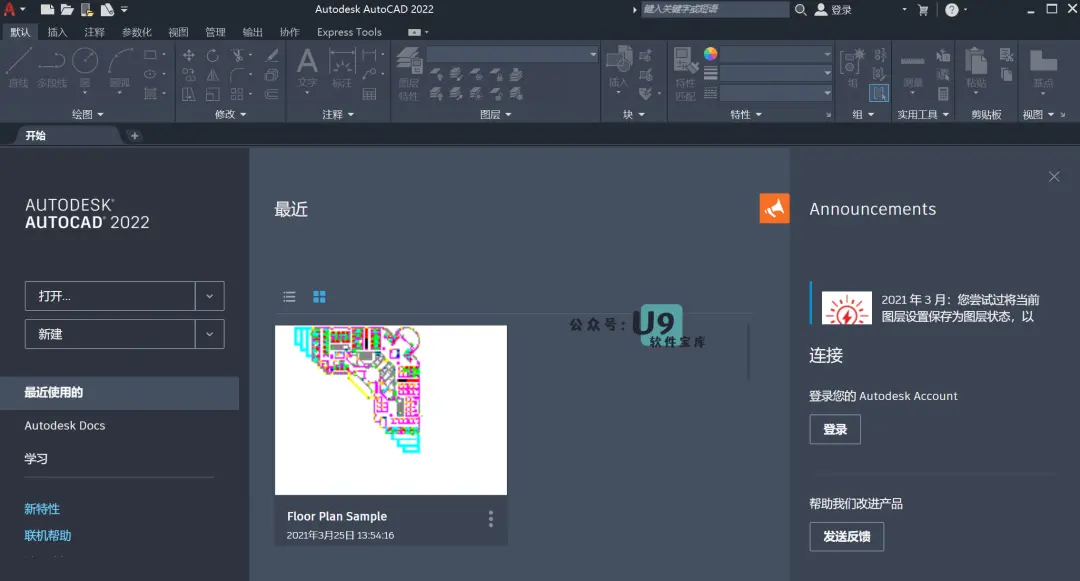Choose the Rectangle tool in the Draw panel
Screen dimensions: 1080x581
150,55
